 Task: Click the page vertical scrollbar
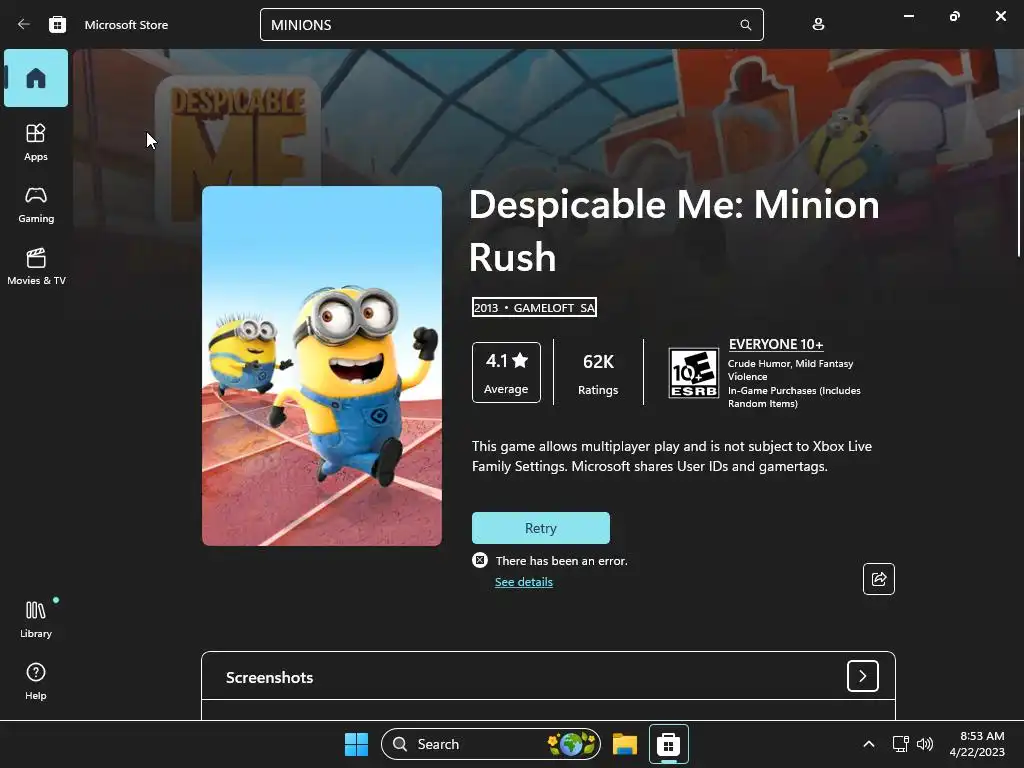[1019, 183]
